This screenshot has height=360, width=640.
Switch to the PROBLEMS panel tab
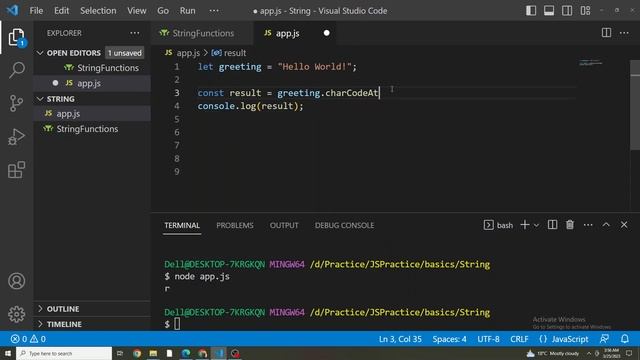[x=235, y=225]
